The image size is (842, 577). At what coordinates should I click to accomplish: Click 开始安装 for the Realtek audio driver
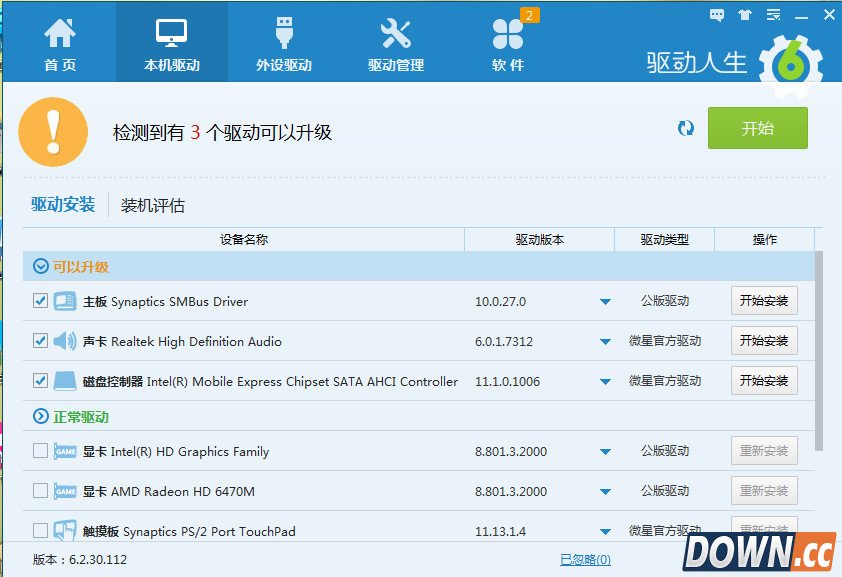(x=765, y=340)
